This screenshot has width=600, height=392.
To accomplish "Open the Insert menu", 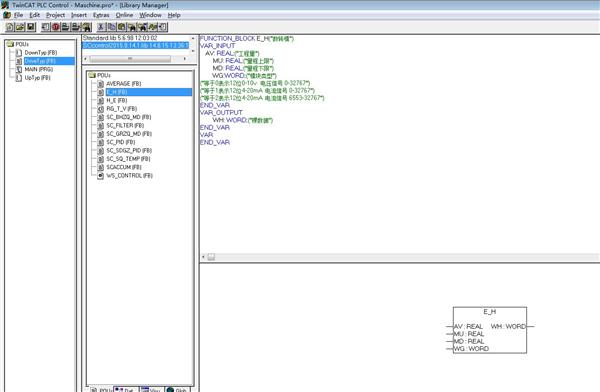I will [x=79, y=15].
